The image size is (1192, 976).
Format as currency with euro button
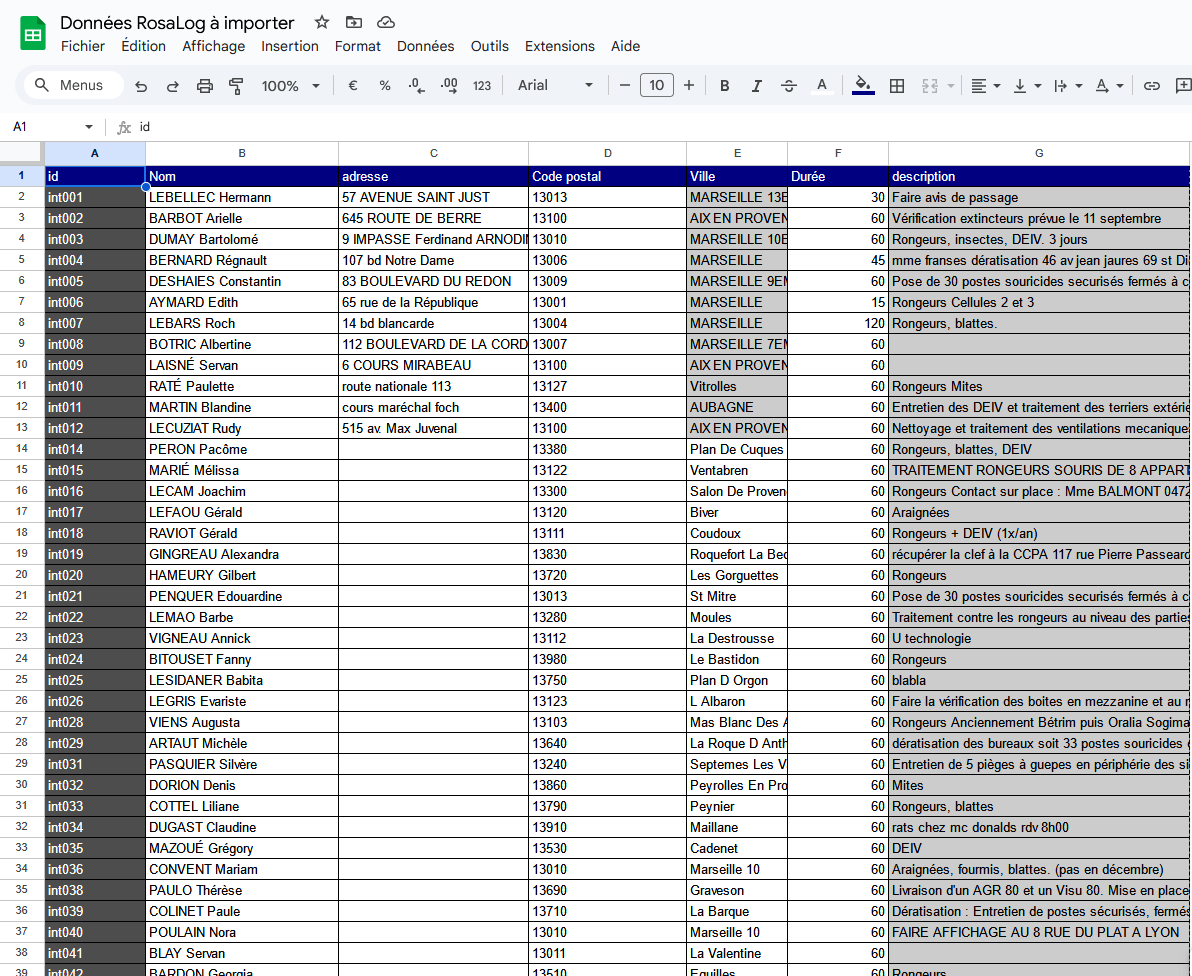tap(353, 86)
